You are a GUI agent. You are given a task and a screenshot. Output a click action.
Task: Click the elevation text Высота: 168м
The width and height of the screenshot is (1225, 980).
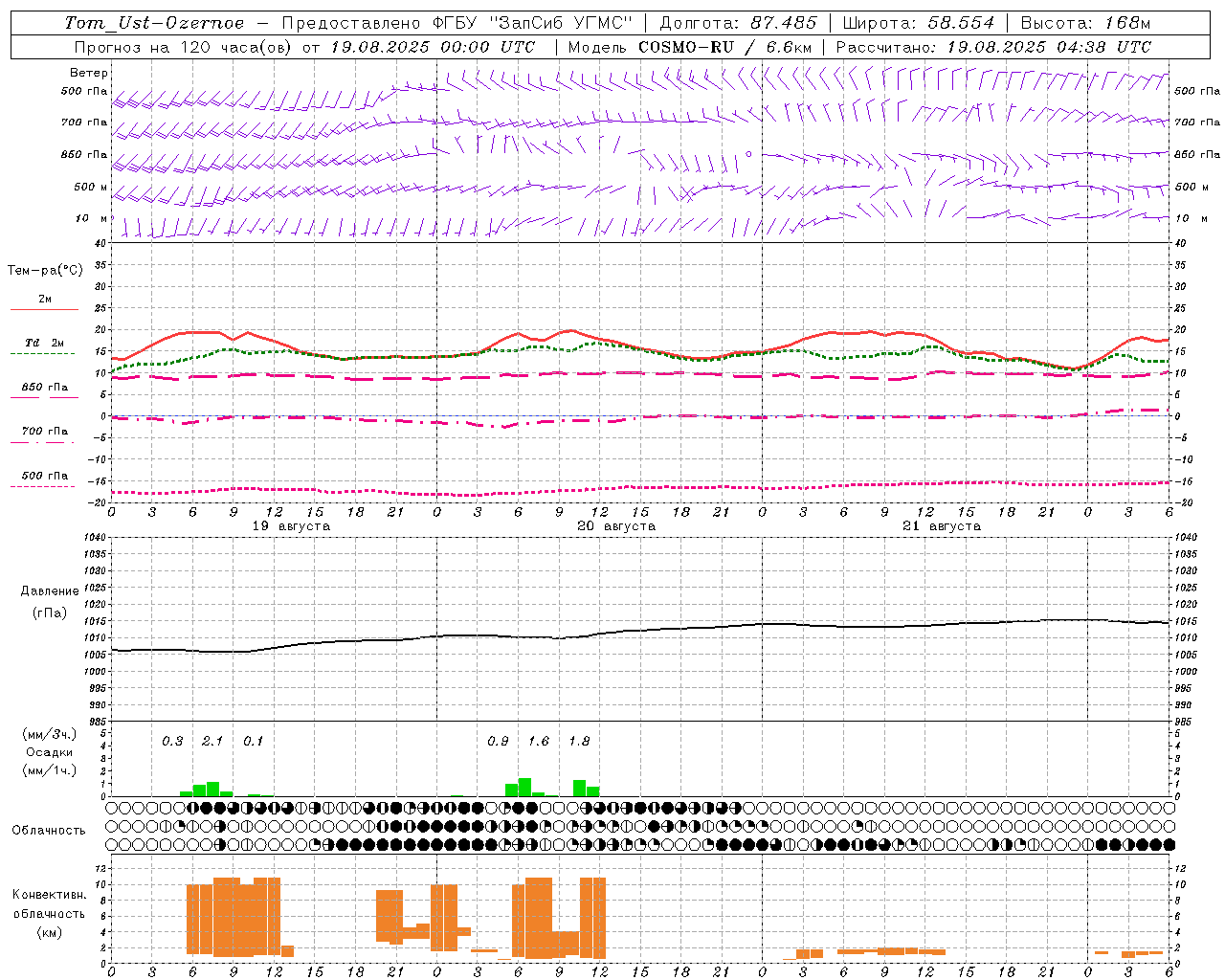click(1085, 23)
